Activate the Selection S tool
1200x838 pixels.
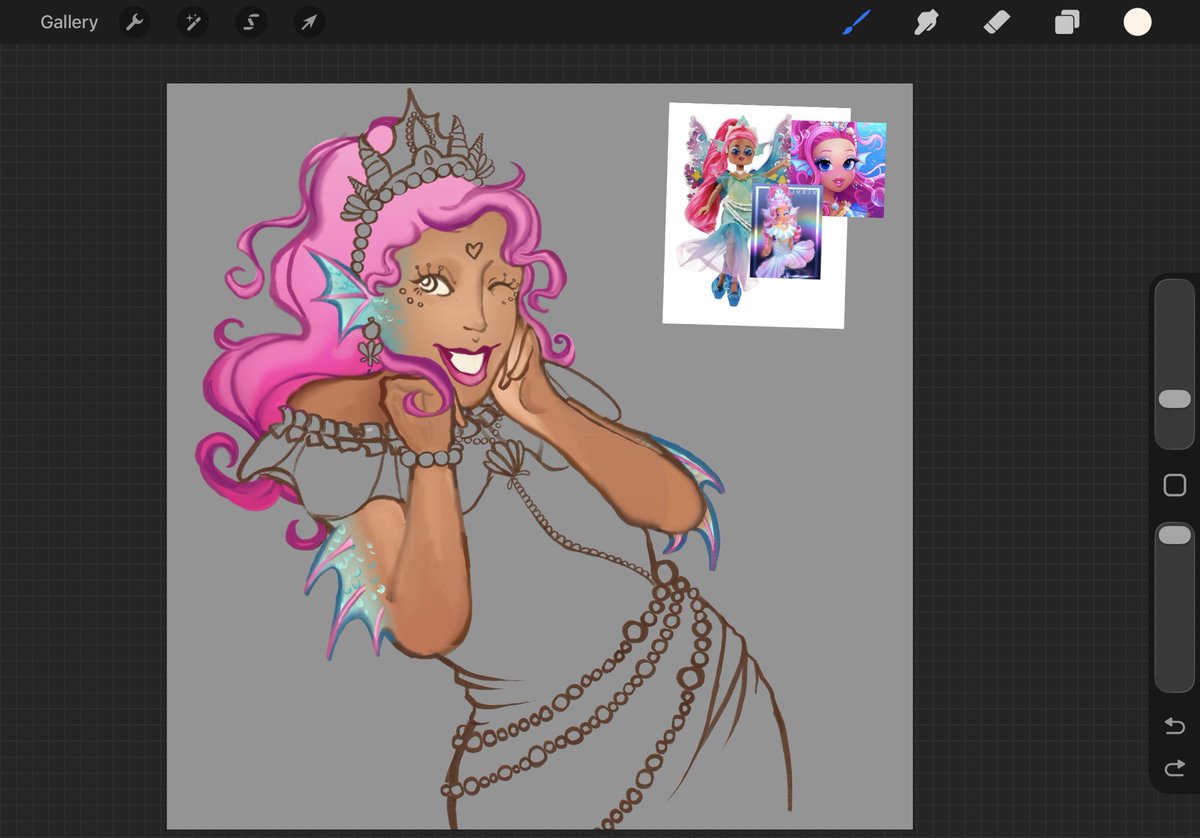coord(251,22)
